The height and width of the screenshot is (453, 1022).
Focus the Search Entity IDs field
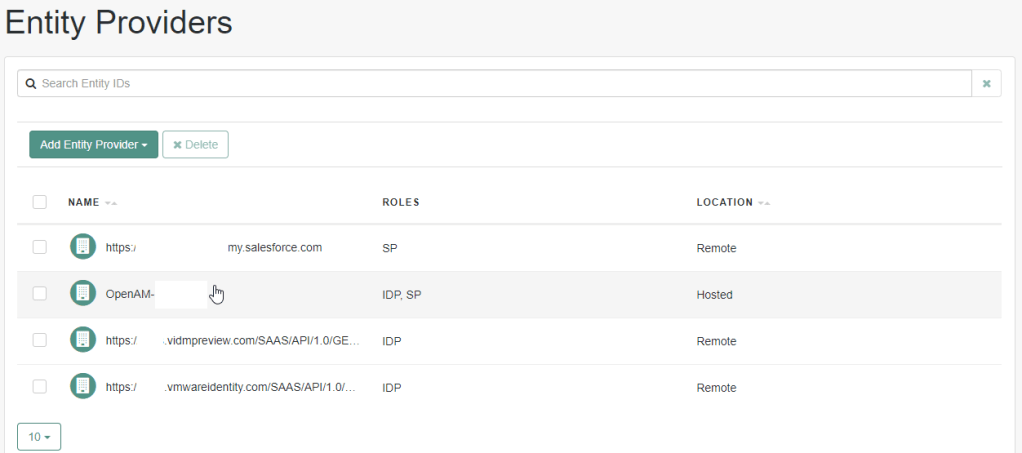(500, 84)
